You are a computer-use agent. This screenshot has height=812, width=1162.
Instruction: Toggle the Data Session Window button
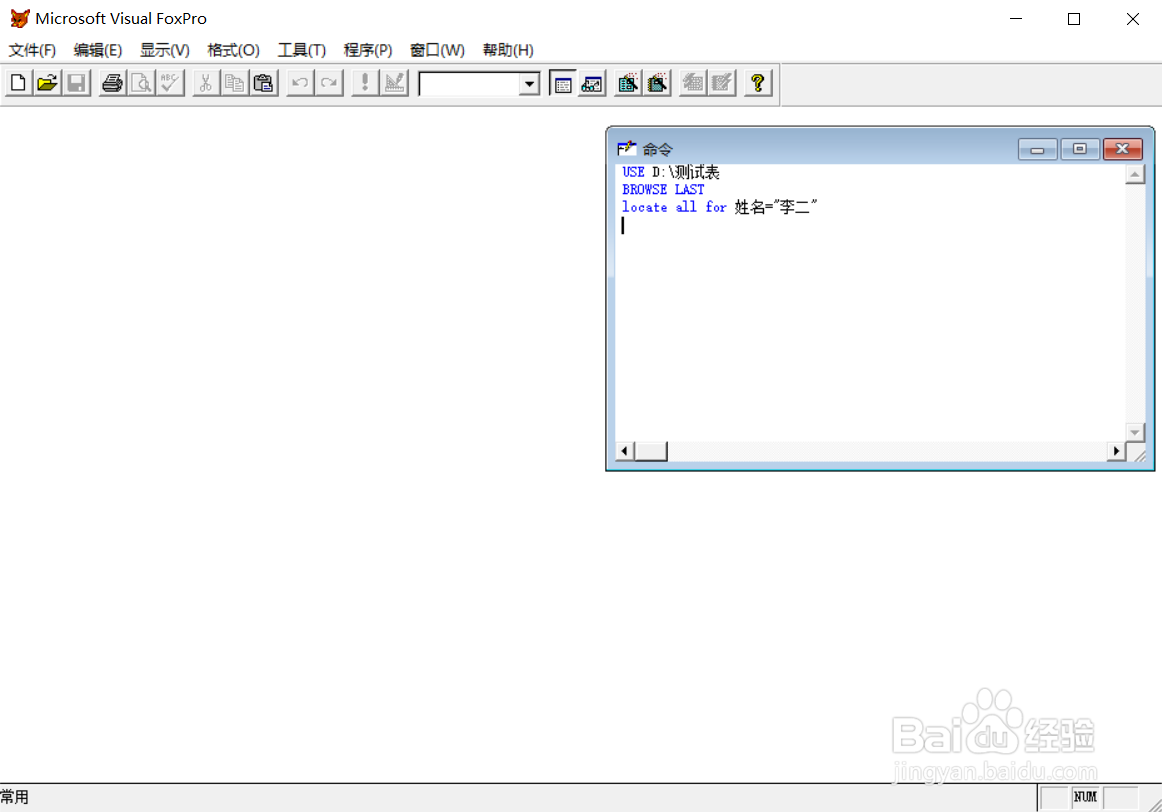(592, 83)
